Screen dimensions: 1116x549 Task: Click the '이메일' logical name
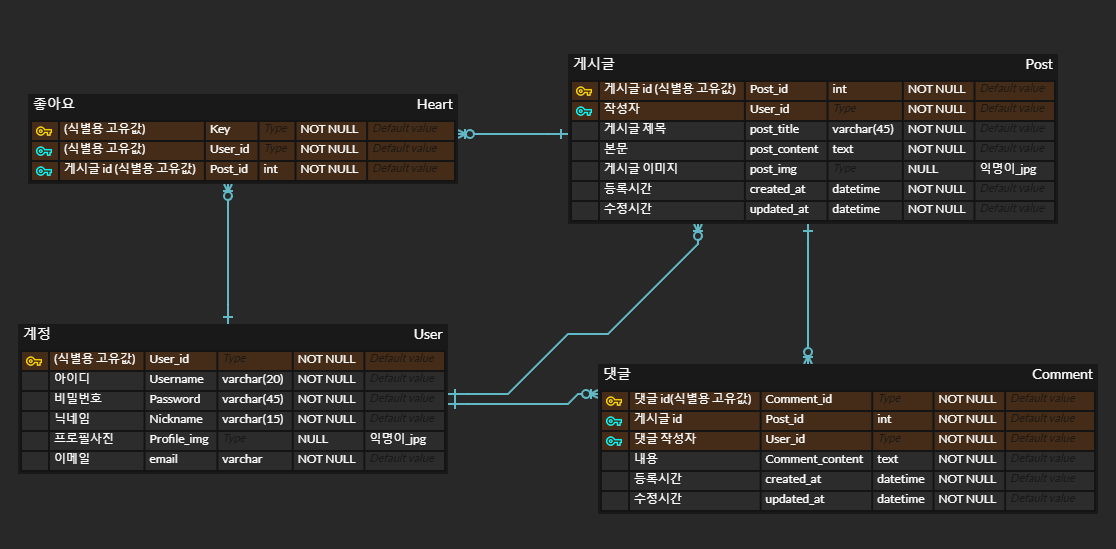(x=72, y=459)
